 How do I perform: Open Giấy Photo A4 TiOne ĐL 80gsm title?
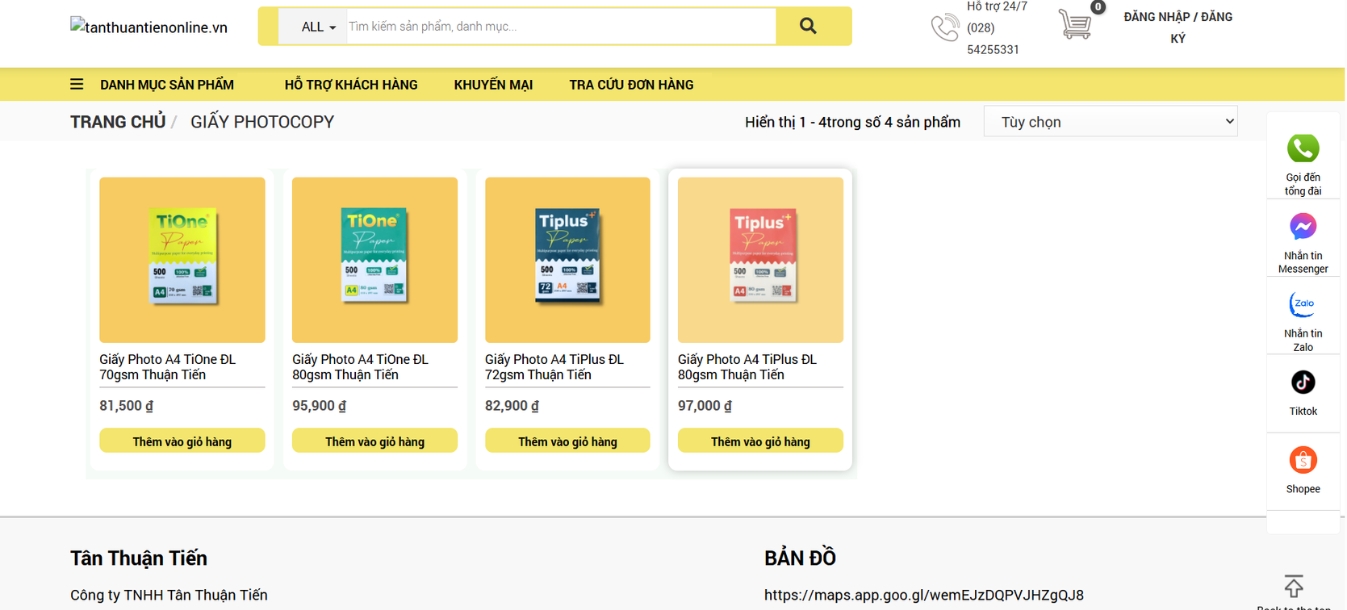pyautogui.click(x=361, y=367)
